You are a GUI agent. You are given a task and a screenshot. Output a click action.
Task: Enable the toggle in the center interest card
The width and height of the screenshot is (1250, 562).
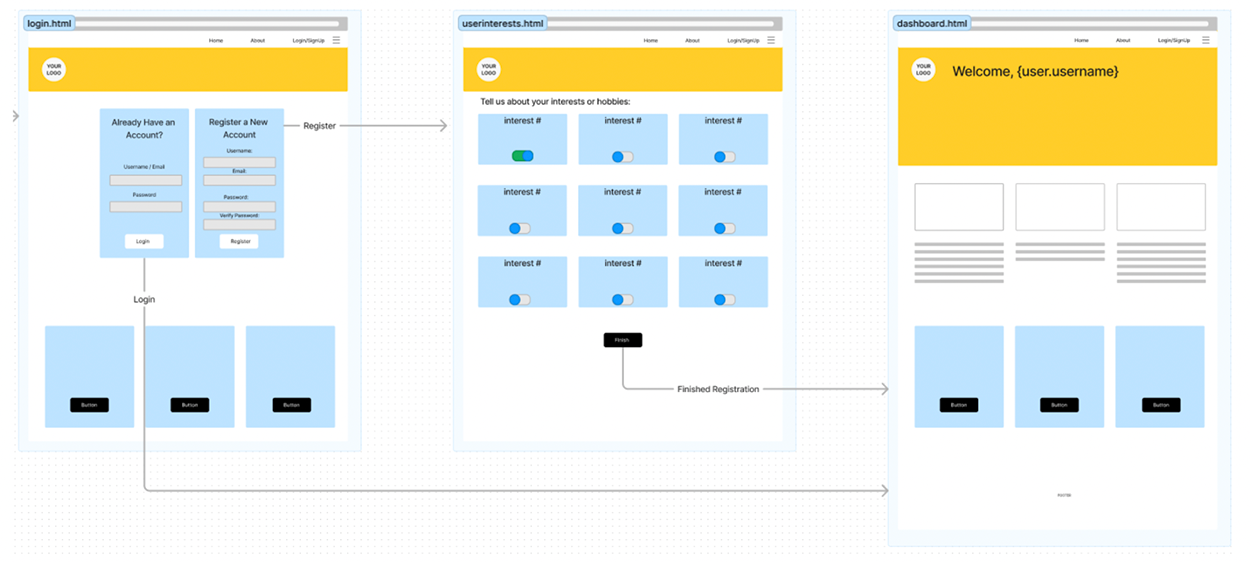click(623, 228)
